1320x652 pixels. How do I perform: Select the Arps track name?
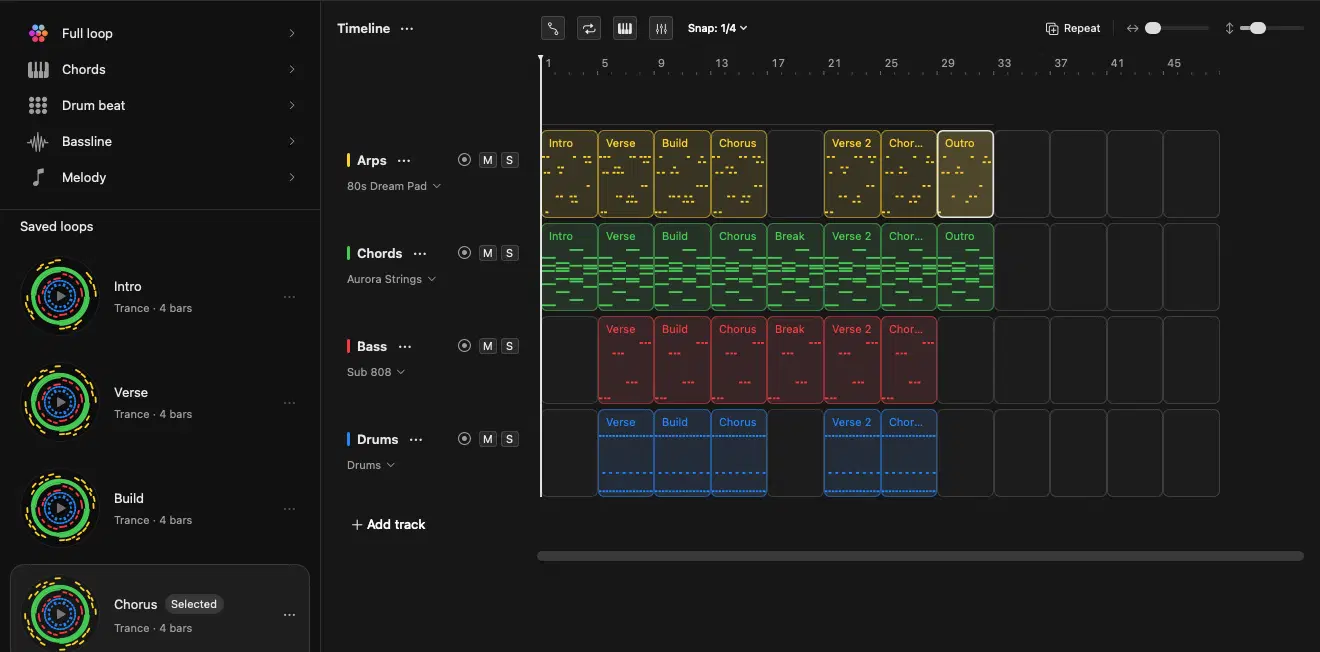pyautogui.click(x=372, y=160)
